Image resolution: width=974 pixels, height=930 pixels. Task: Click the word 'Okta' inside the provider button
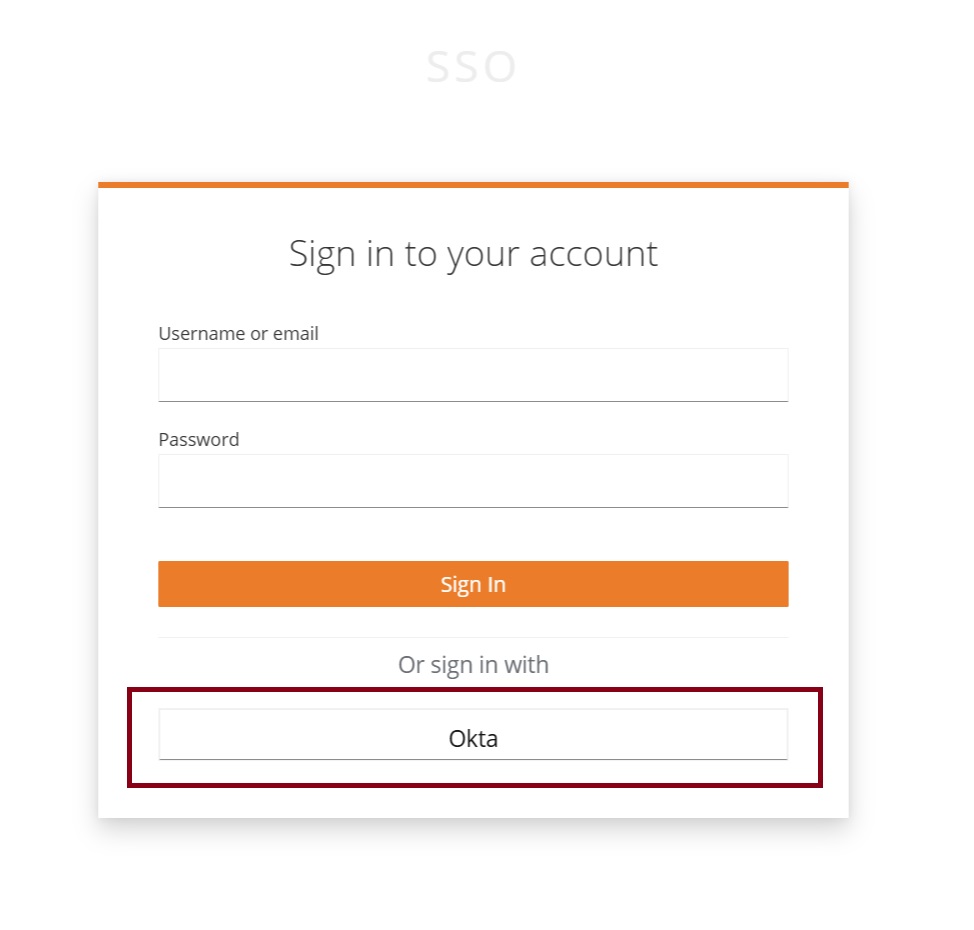[x=473, y=740]
